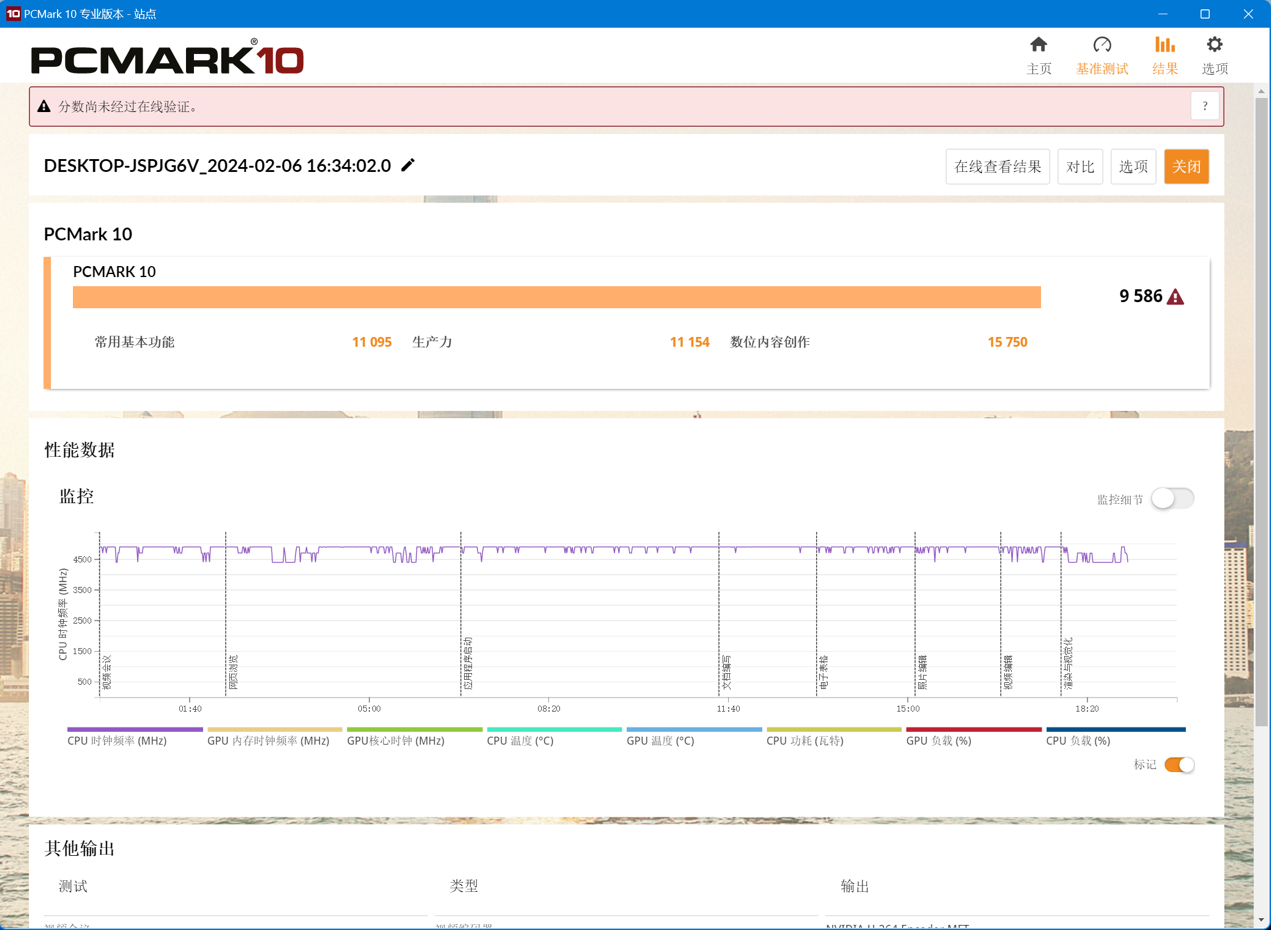Click the 电子表格 timeline marker
Viewport: 1271px width, 930px height.
point(824,672)
